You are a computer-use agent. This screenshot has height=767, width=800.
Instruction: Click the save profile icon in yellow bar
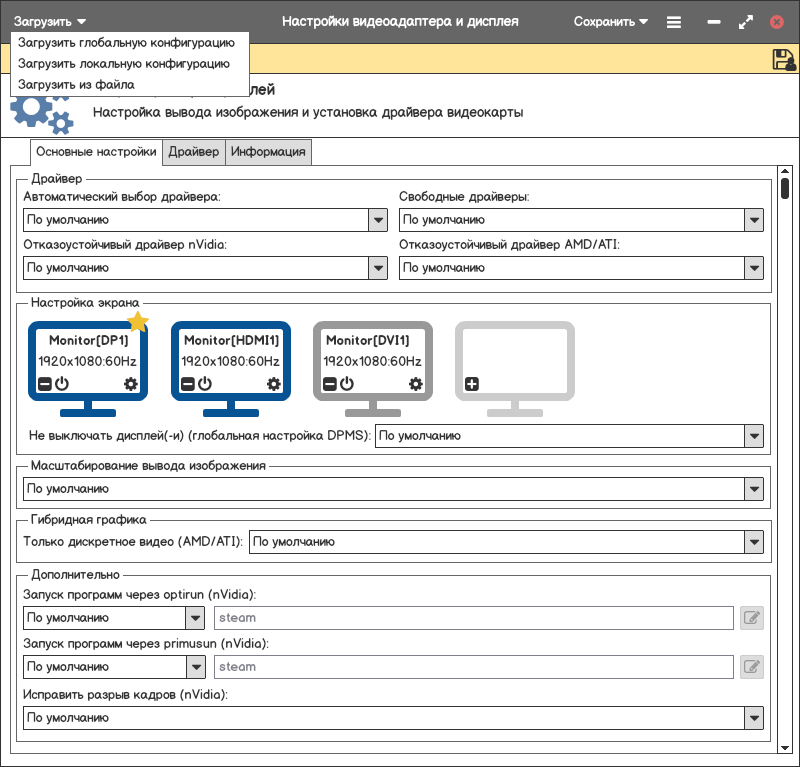click(783, 59)
